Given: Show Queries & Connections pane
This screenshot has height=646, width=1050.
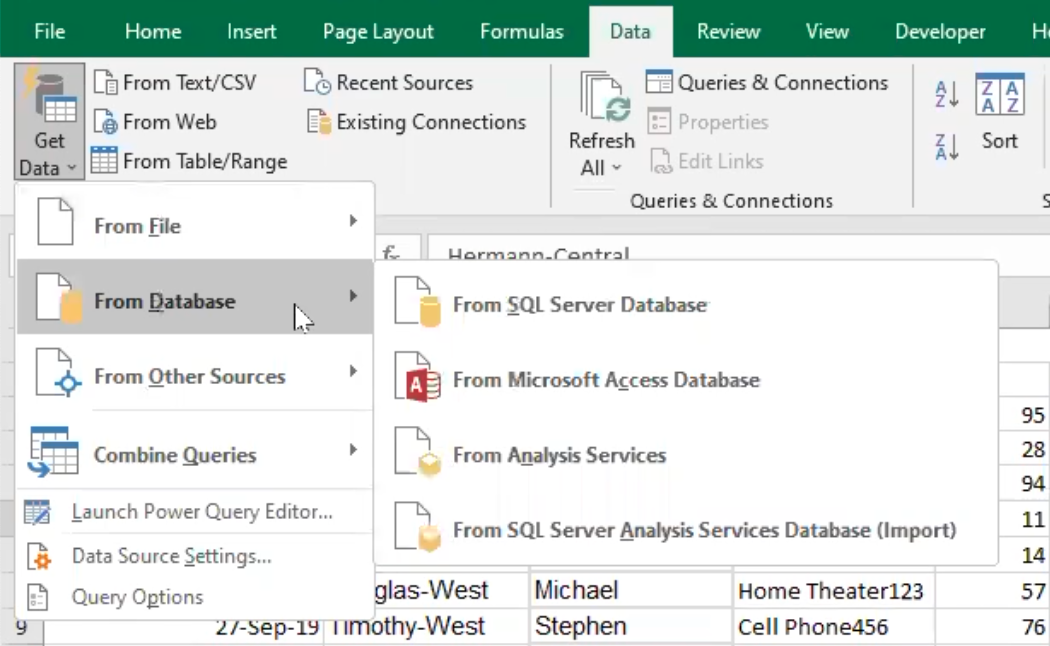Looking at the screenshot, I should tap(767, 83).
